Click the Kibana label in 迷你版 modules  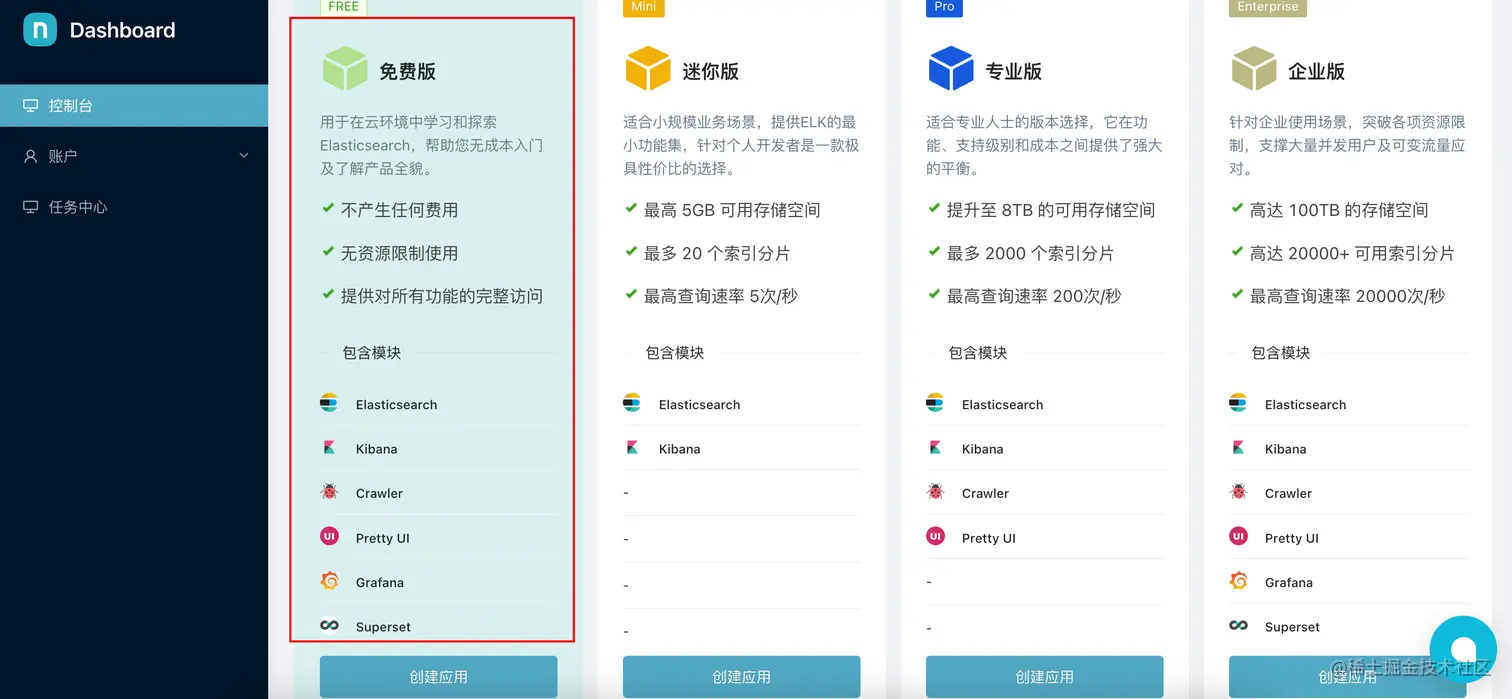click(x=679, y=449)
